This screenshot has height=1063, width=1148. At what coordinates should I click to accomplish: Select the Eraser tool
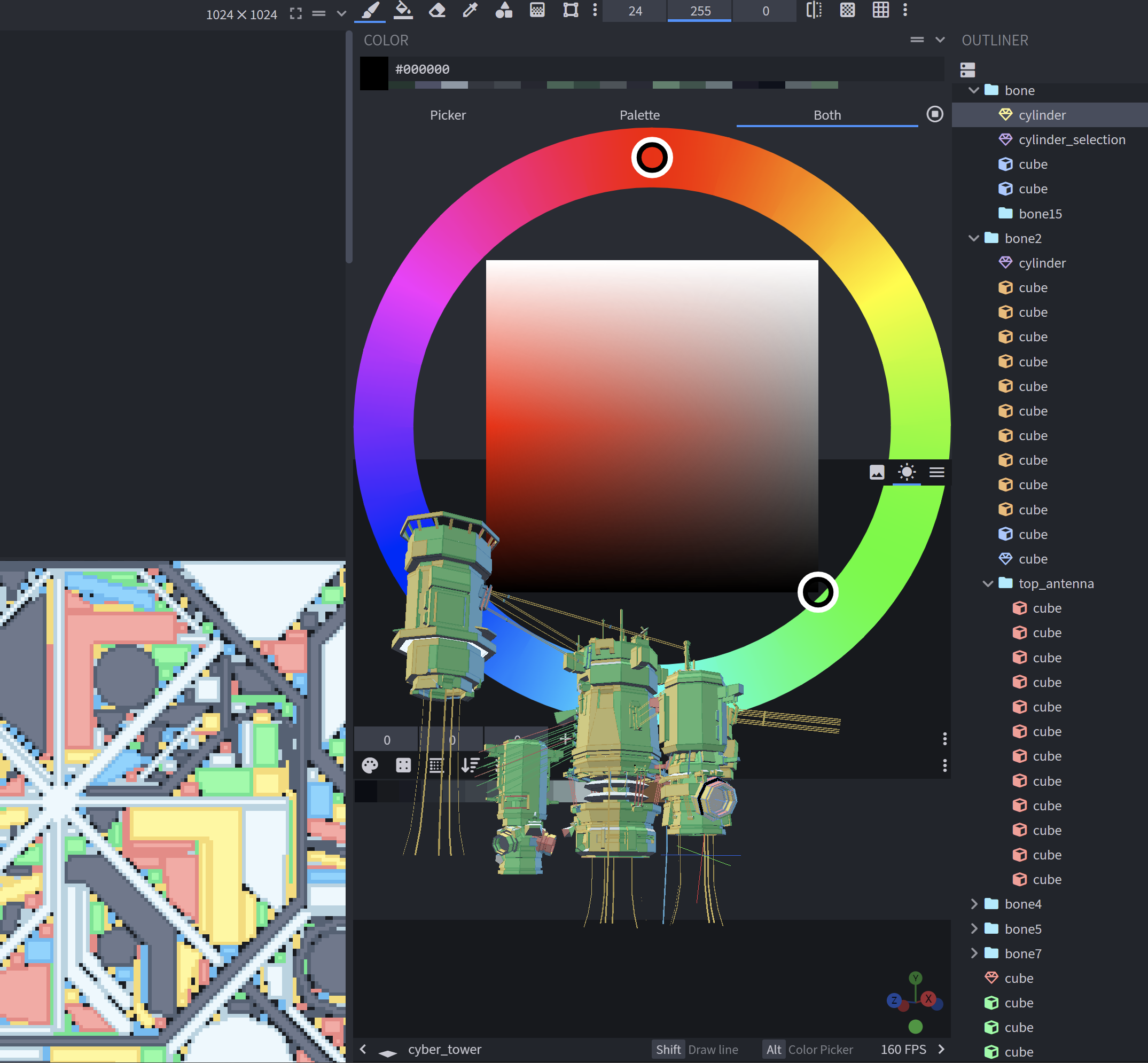[x=437, y=10]
